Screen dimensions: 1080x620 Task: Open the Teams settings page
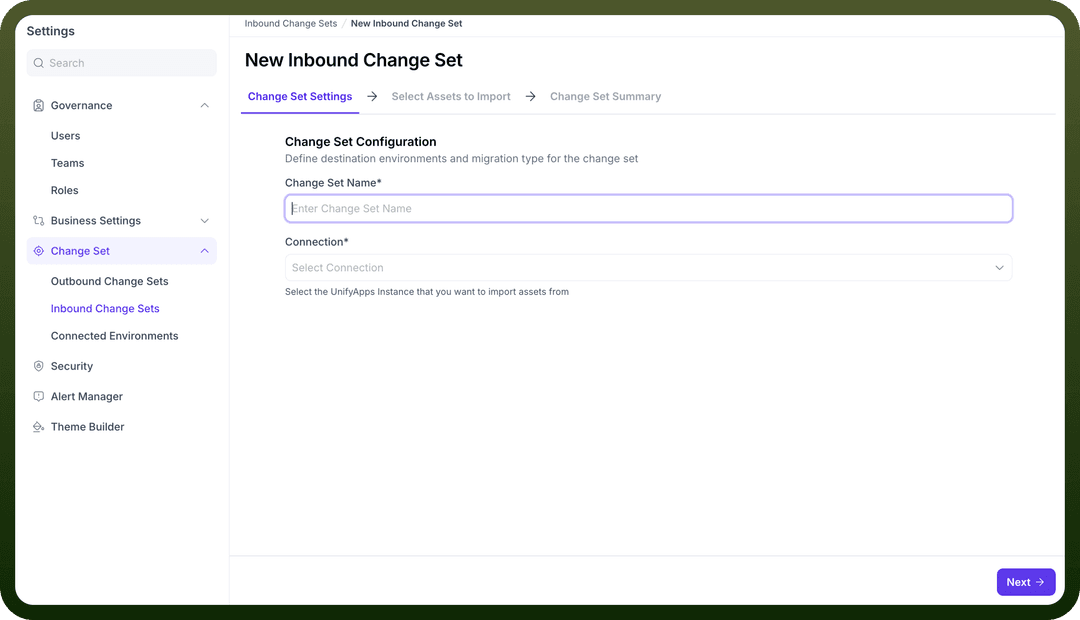point(68,163)
